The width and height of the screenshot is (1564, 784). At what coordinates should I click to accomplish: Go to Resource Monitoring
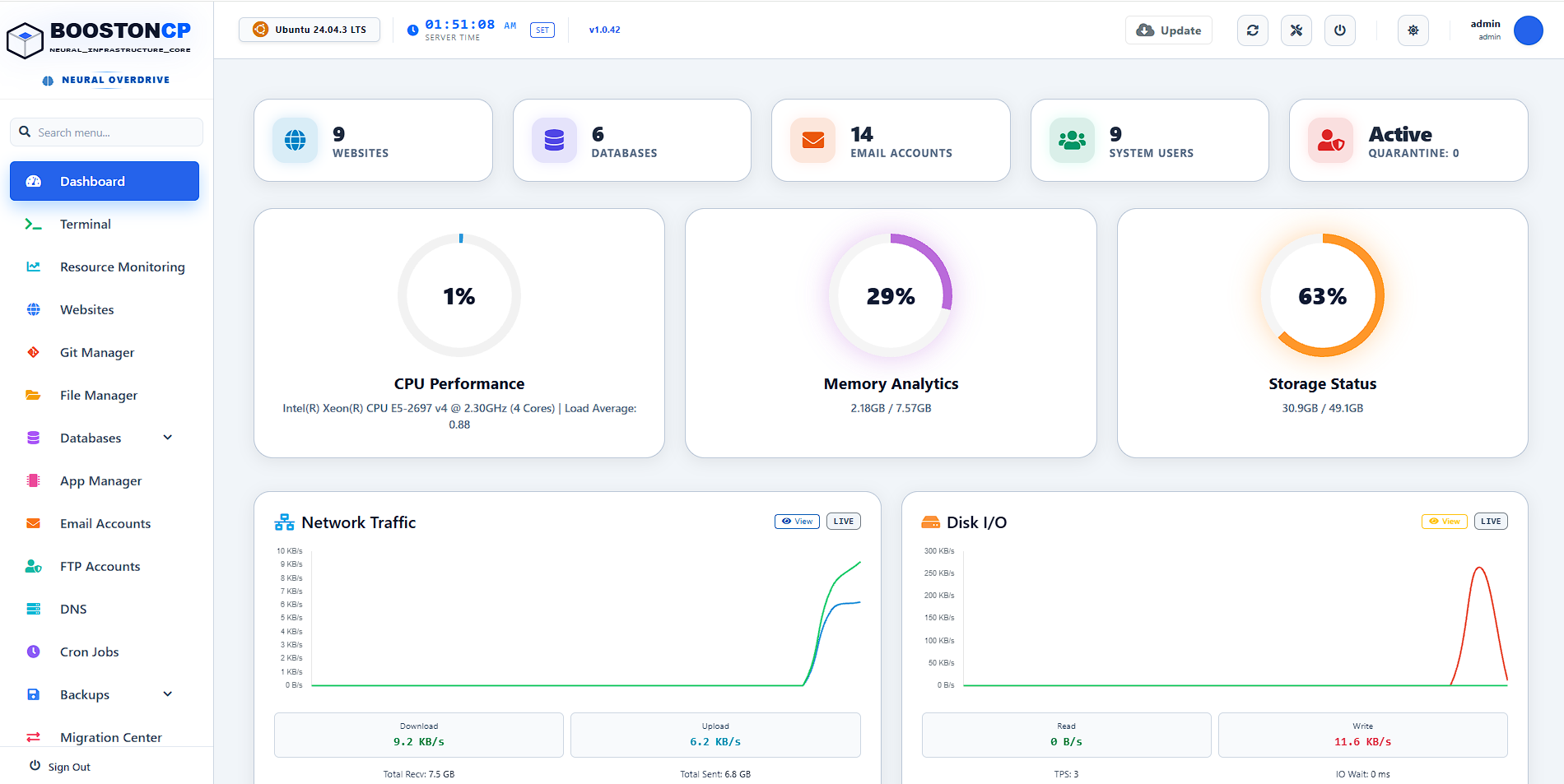[x=105, y=267]
